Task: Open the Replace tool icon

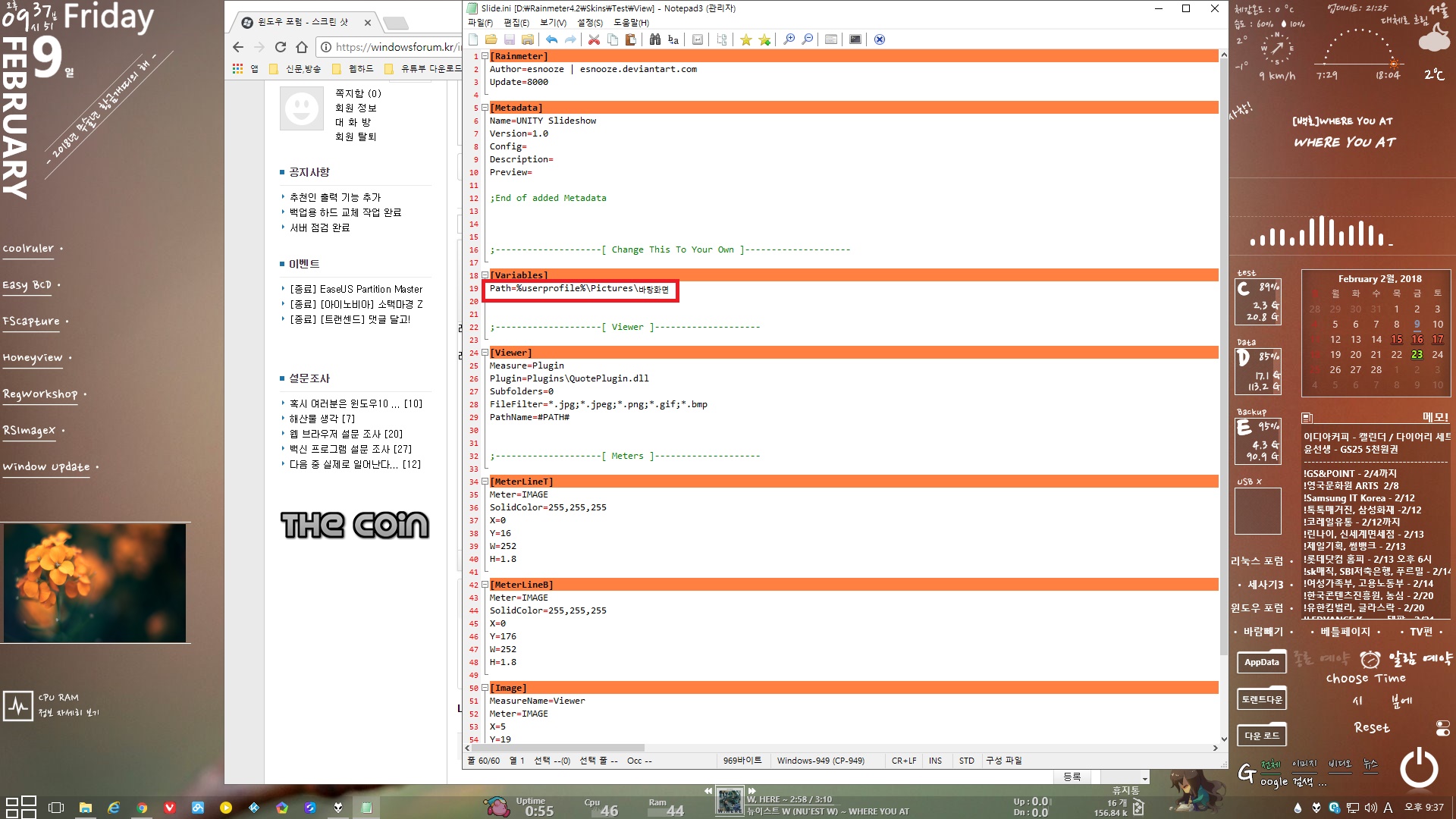Action: pyautogui.click(x=673, y=39)
